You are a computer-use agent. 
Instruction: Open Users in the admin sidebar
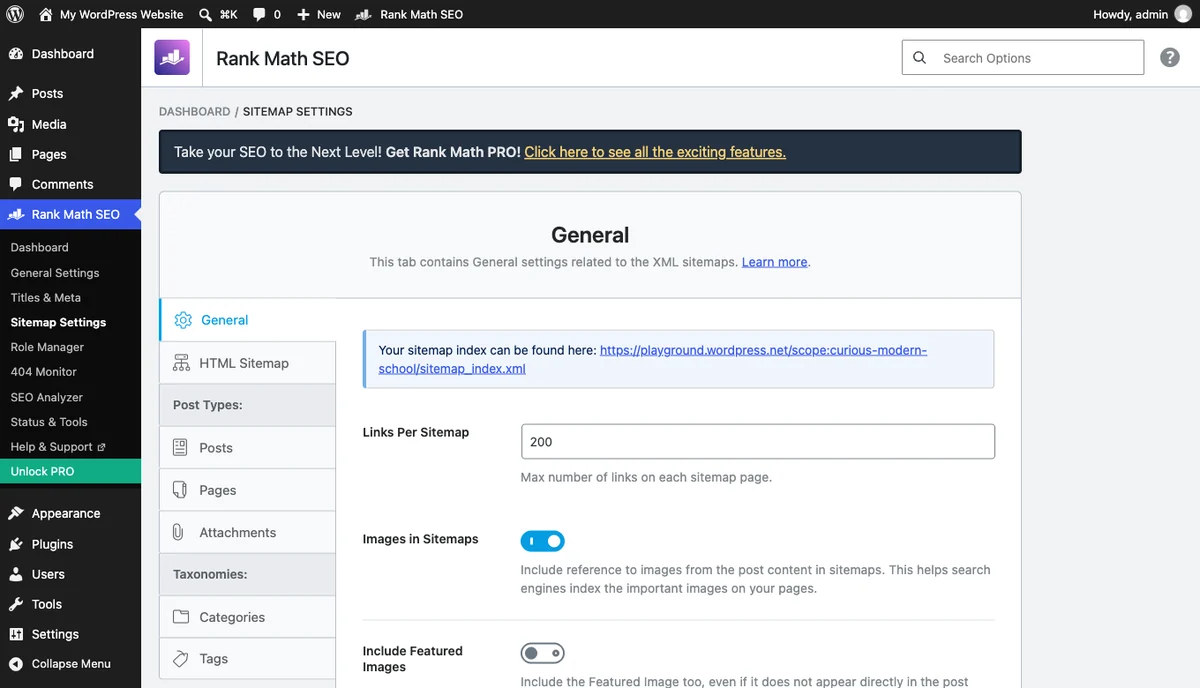(70, 574)
